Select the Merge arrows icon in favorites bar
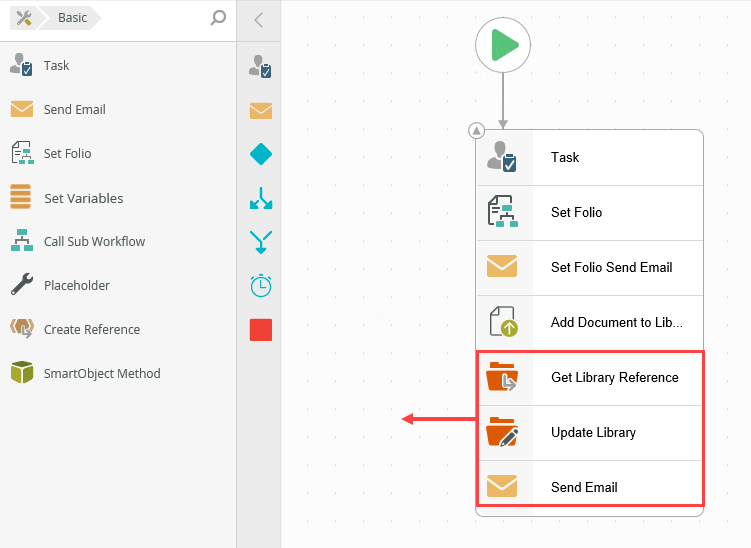The width and height of the screenshot is (751, 548). 261,242
